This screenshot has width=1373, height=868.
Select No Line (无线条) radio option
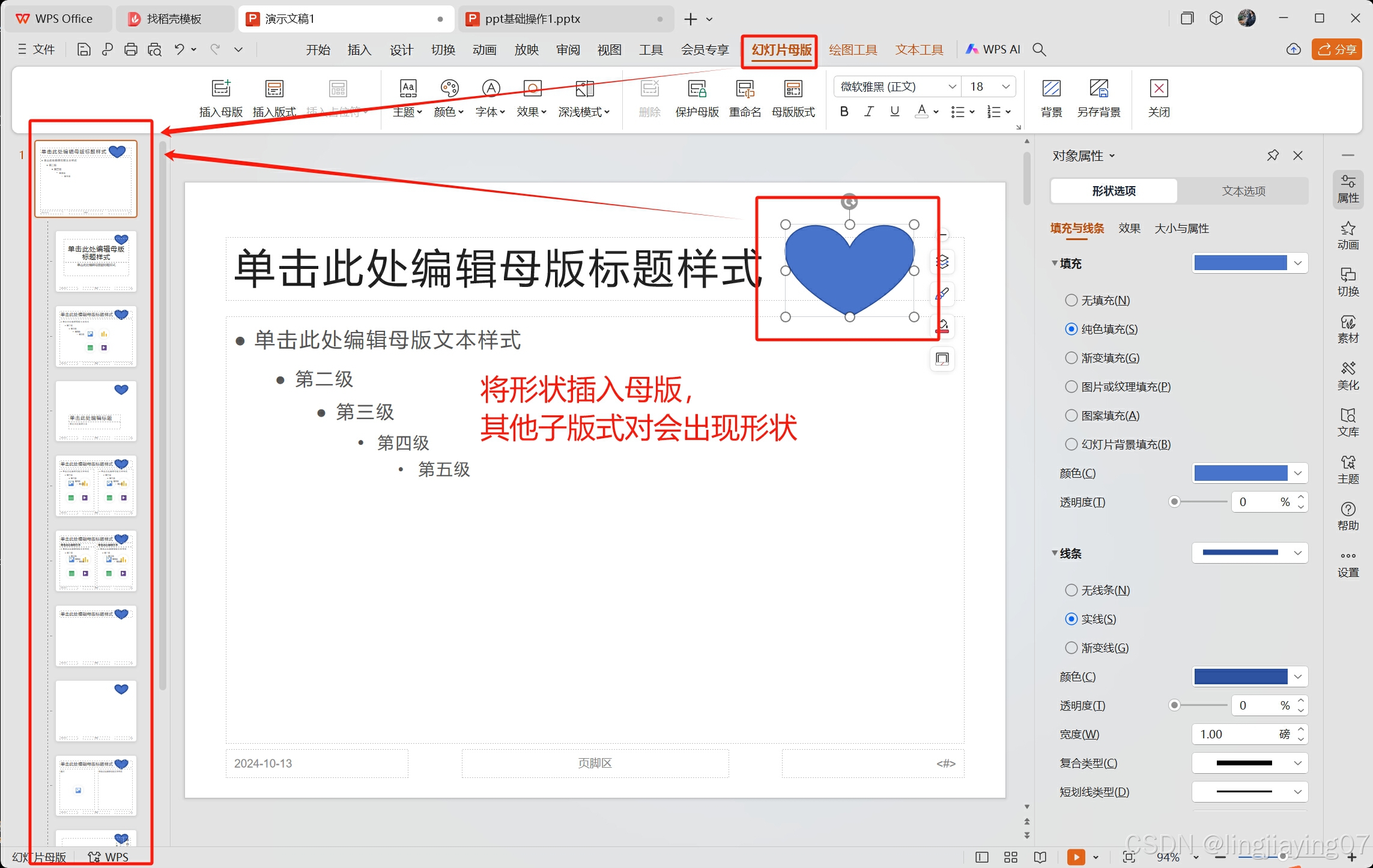pyautogui.click(x=1071, y=590)
